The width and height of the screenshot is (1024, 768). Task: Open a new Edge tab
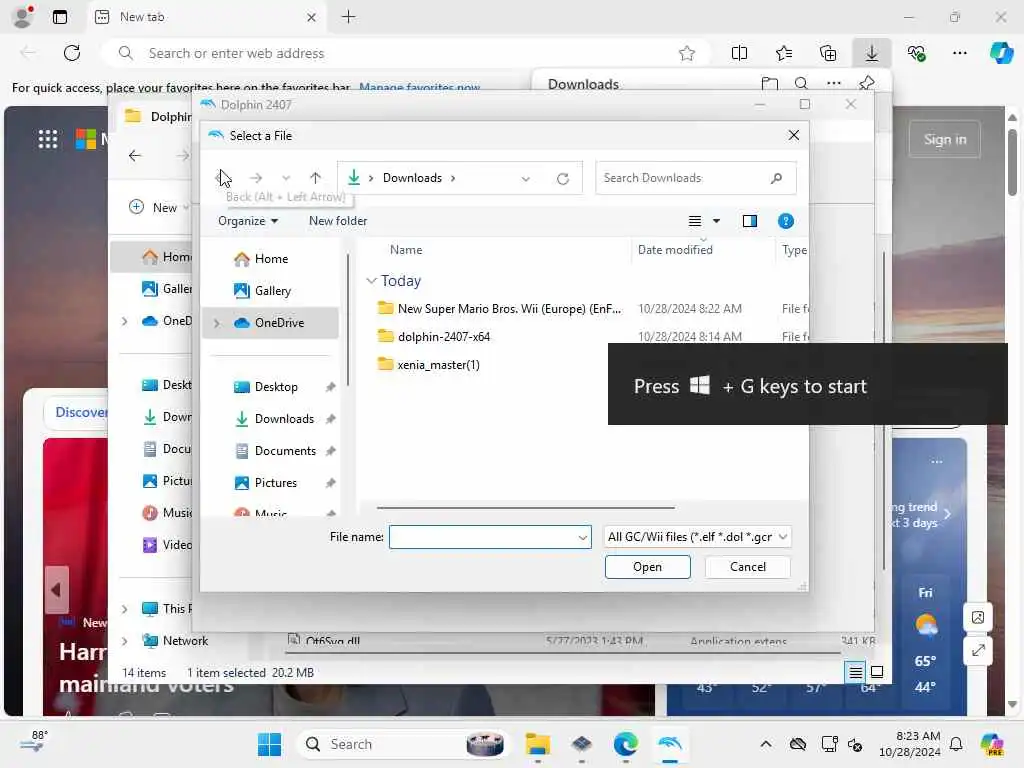tap(349, 17)
